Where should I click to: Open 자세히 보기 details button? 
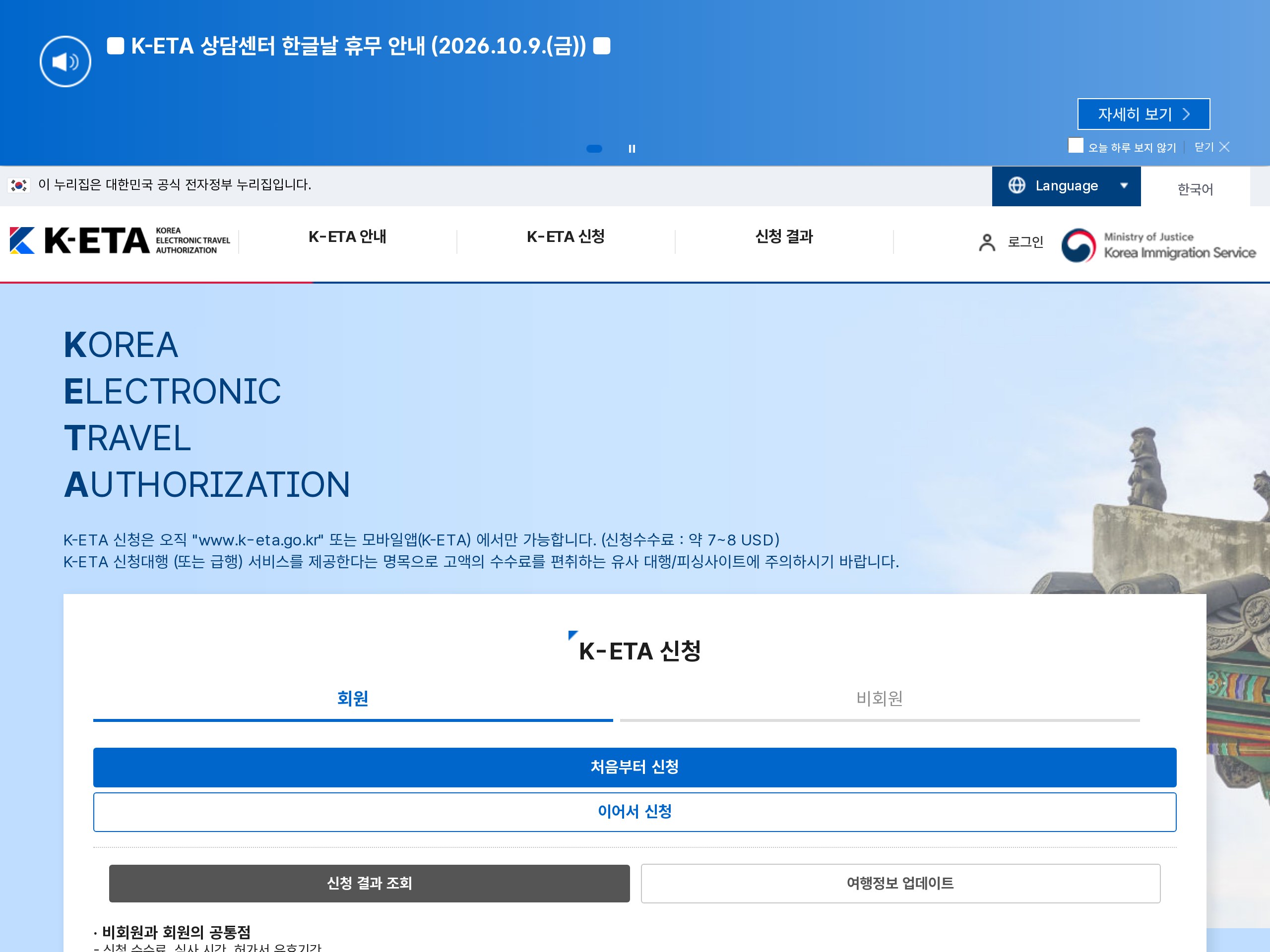point(1143,114)
